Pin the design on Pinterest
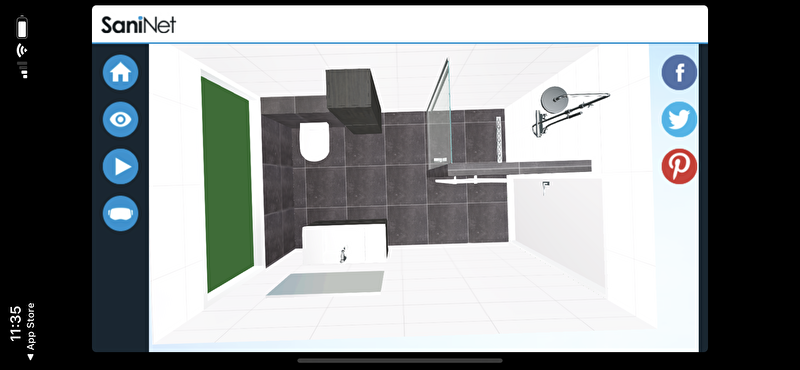This screenshot has width=800, height=370. [x=679, y=166]
